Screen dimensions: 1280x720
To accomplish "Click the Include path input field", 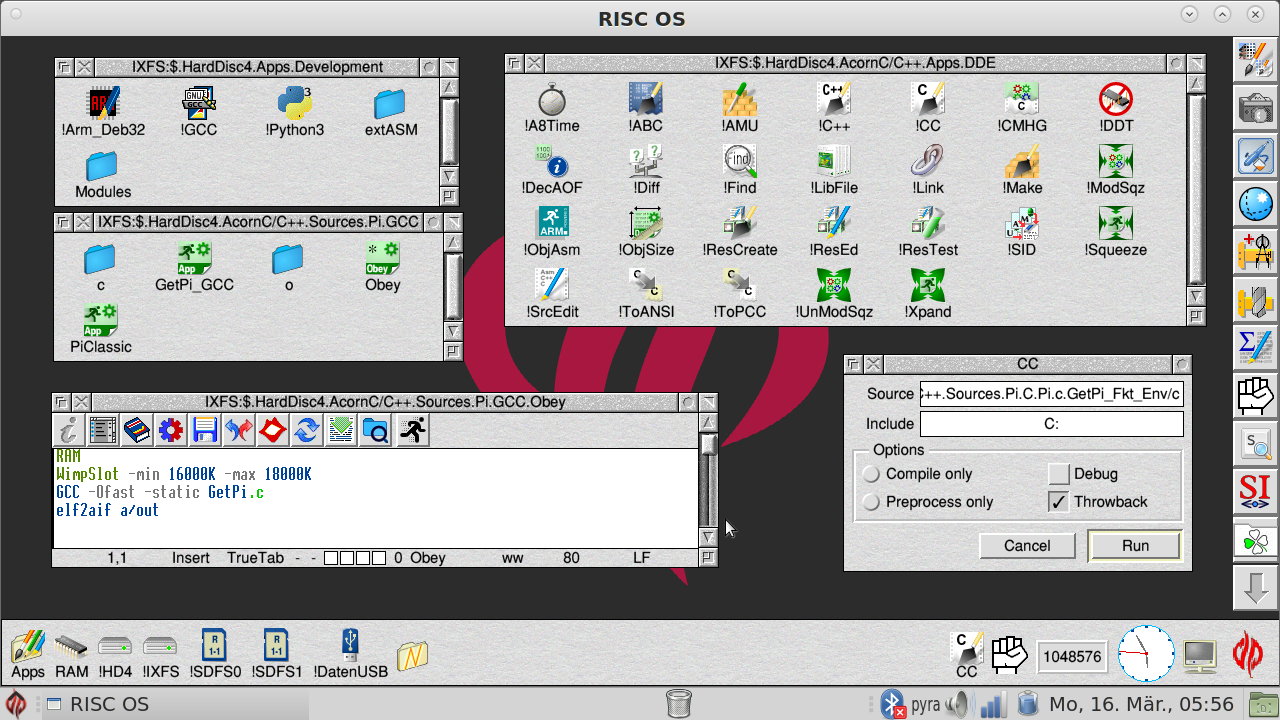I will coord(1051,423).
